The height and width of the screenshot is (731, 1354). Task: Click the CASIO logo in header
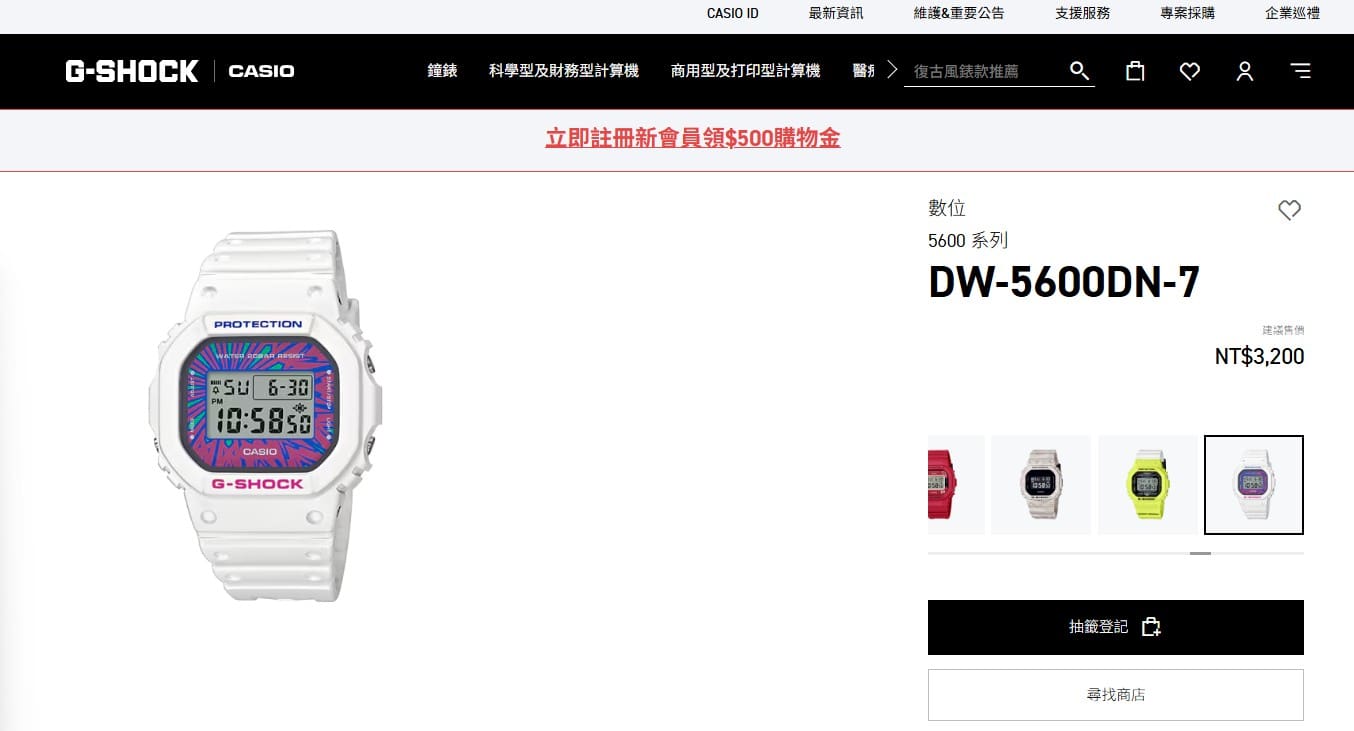coord(261,71)
